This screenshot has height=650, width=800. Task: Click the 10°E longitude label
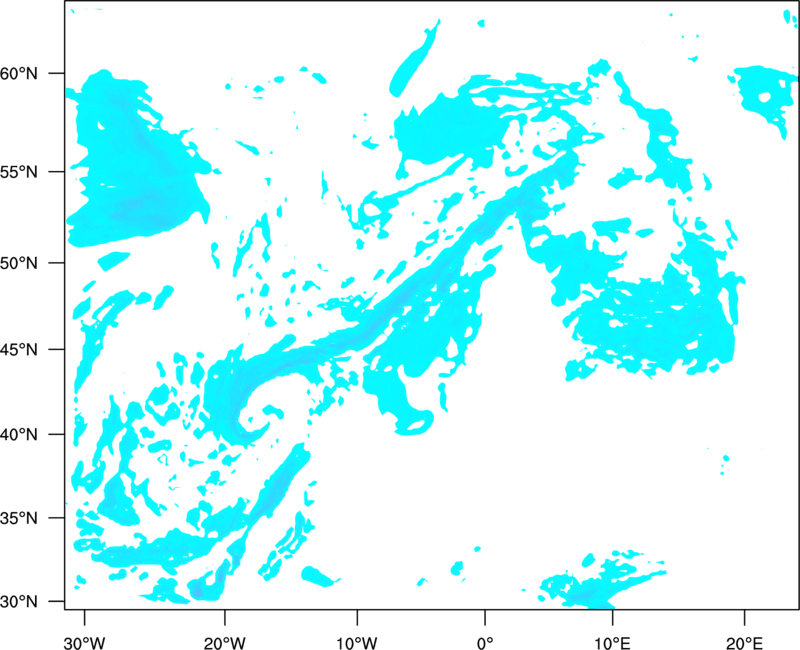[613, 643]
